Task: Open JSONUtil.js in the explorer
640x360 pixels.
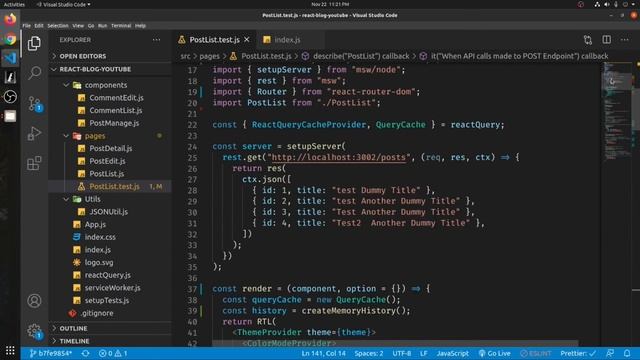Action: click(x=108, y=212)
